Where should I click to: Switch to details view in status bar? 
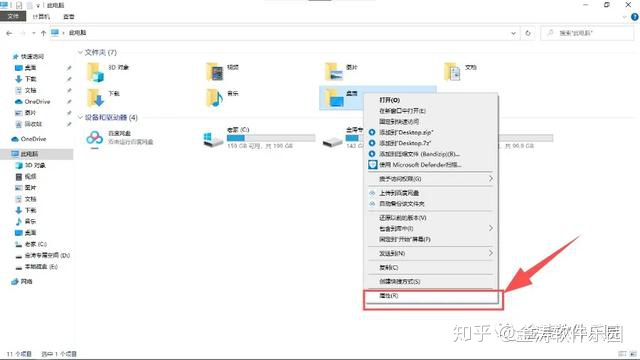[622, 353]
